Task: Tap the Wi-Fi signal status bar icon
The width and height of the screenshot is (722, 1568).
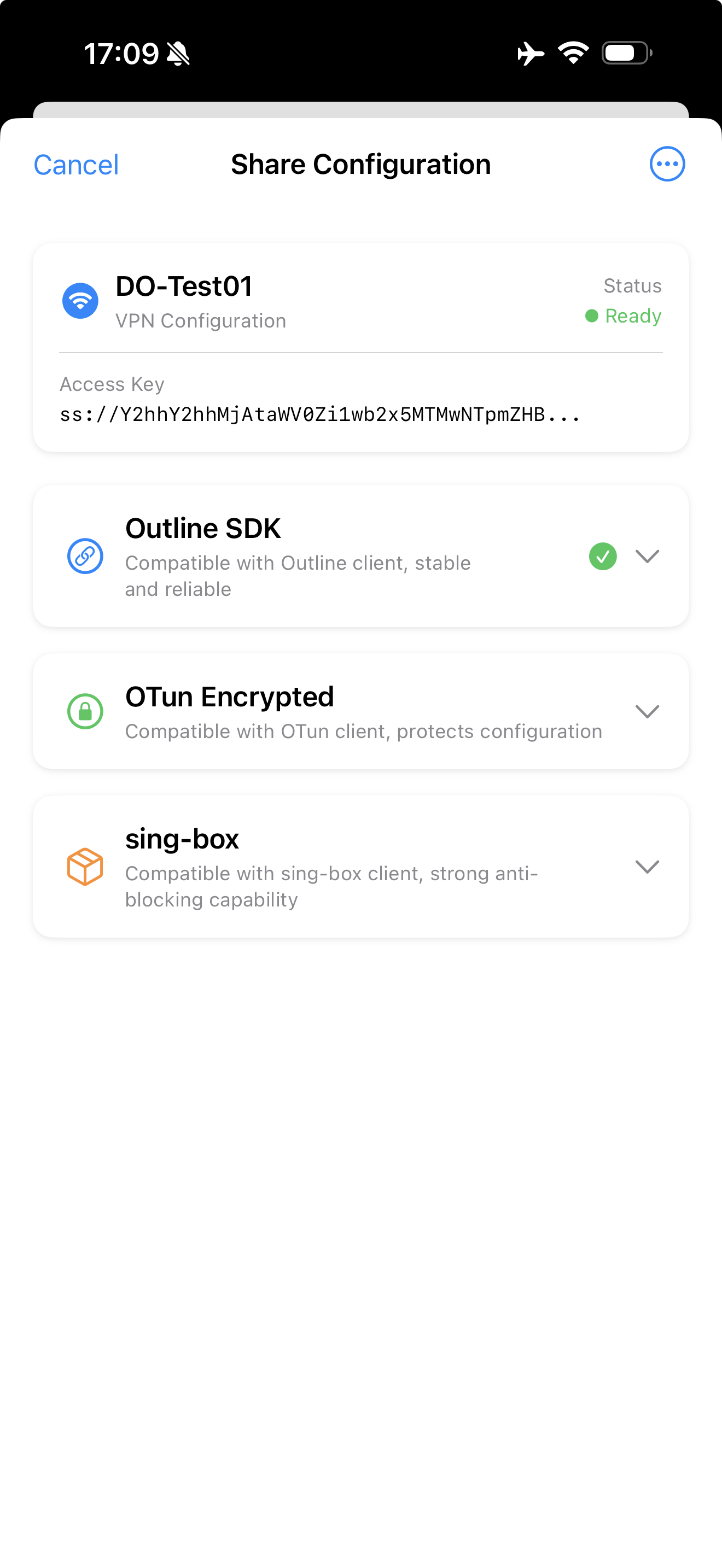Action: coord(573,54)
